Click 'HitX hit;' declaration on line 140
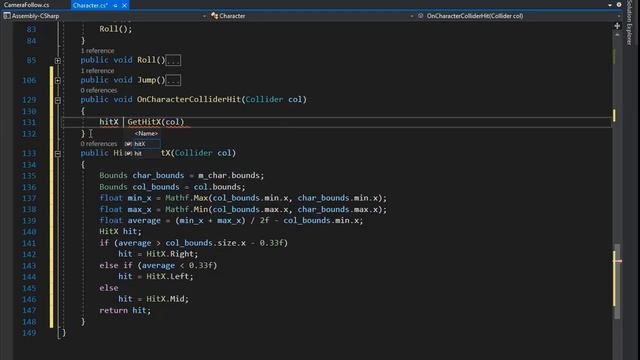 tap(120, 231)
